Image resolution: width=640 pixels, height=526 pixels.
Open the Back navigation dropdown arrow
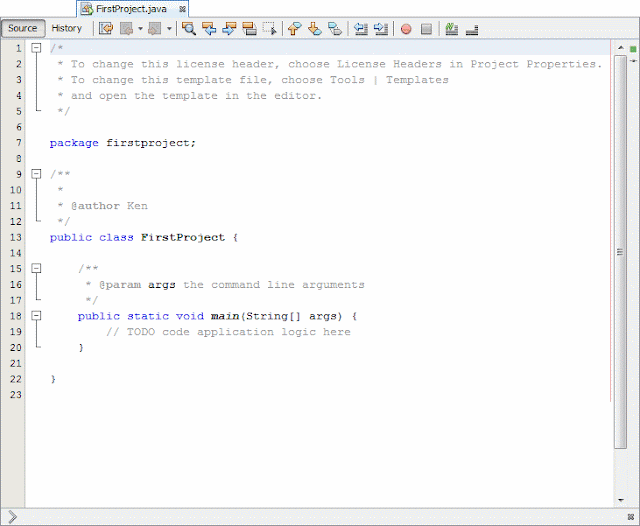140,29
